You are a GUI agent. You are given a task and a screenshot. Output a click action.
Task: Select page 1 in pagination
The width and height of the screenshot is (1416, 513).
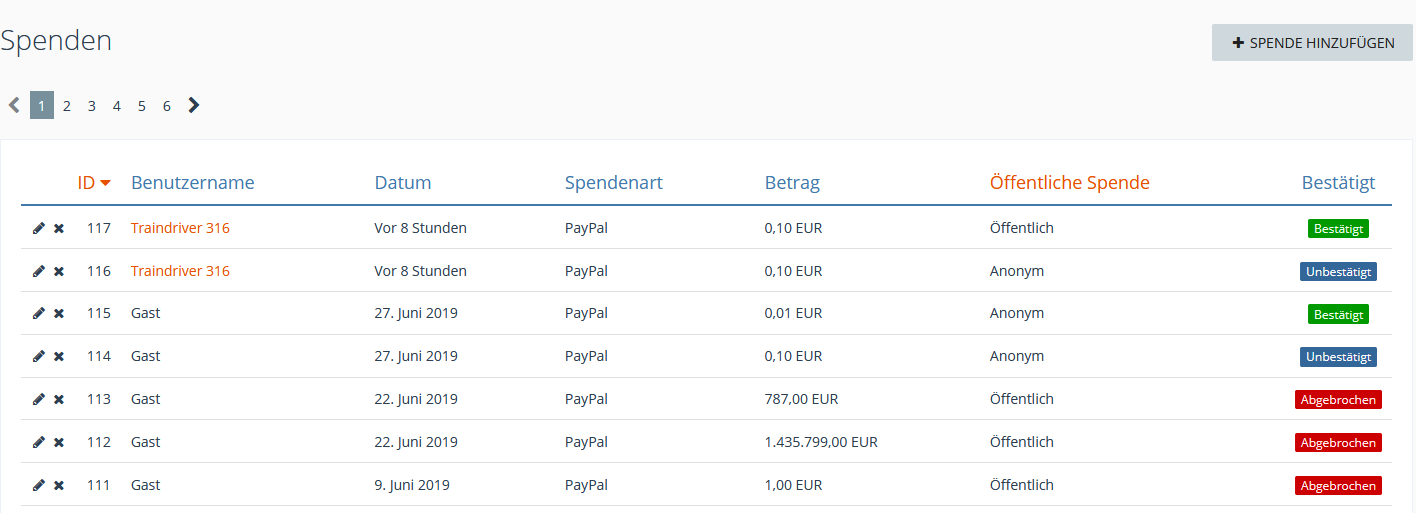[x=42, y=105]
